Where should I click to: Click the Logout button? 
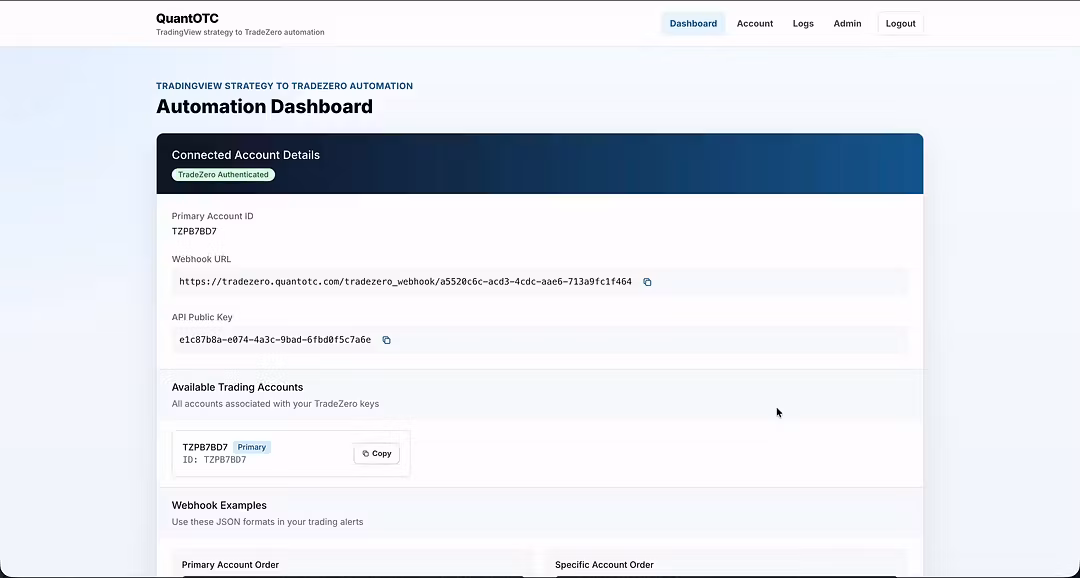click(x=900, y=23)
